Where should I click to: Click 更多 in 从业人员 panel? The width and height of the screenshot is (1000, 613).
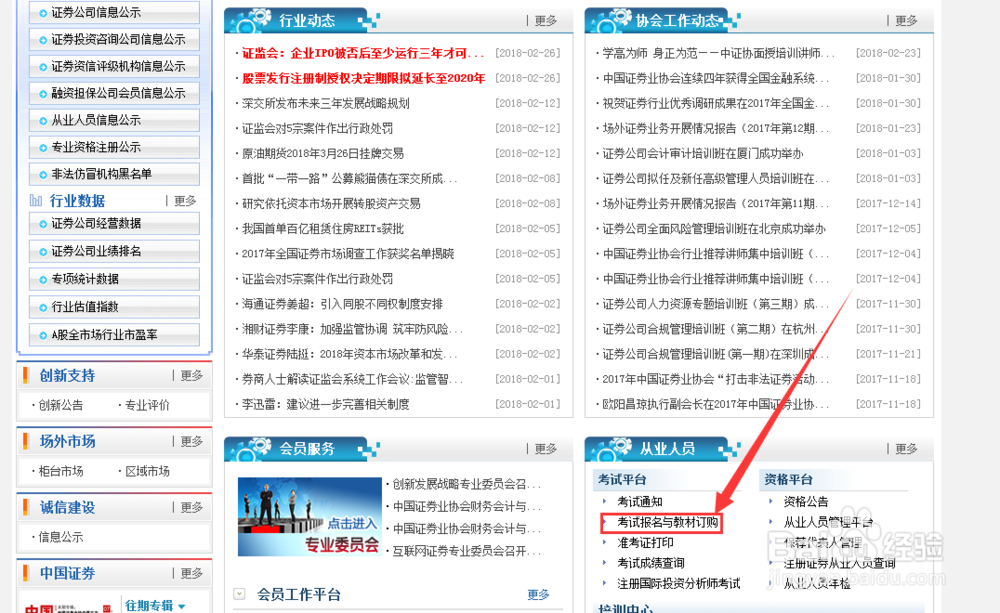click(x=906, y=449)
